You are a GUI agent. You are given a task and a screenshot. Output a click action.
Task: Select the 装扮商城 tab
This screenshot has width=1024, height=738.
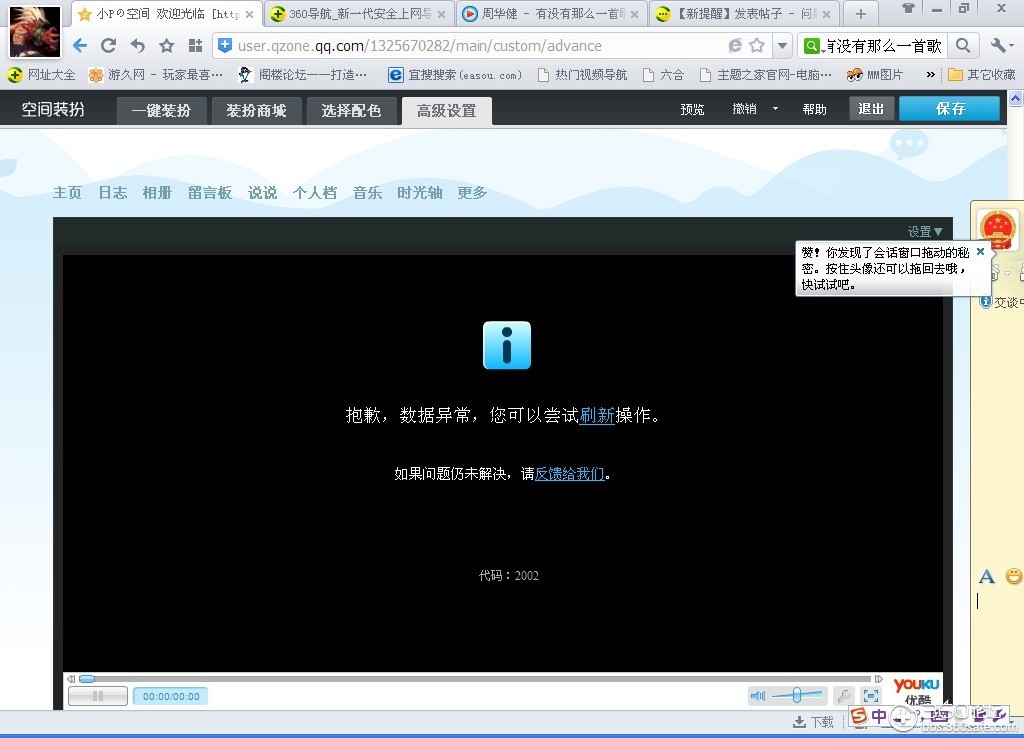257,110
